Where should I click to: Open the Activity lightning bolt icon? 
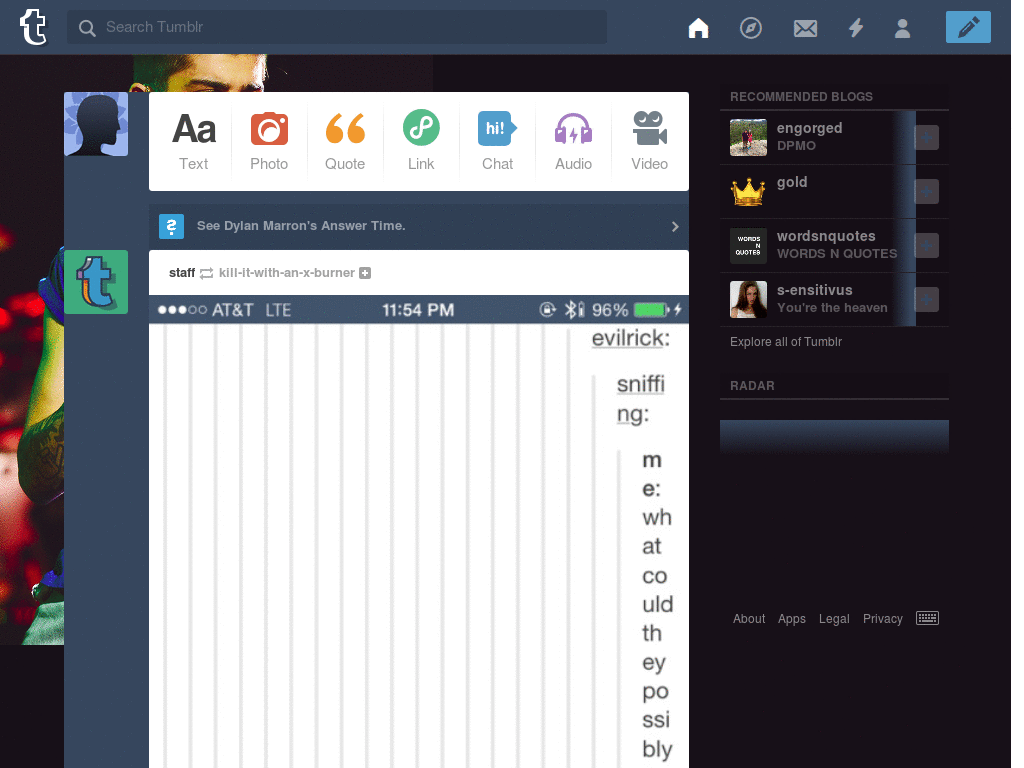[856, 28]
